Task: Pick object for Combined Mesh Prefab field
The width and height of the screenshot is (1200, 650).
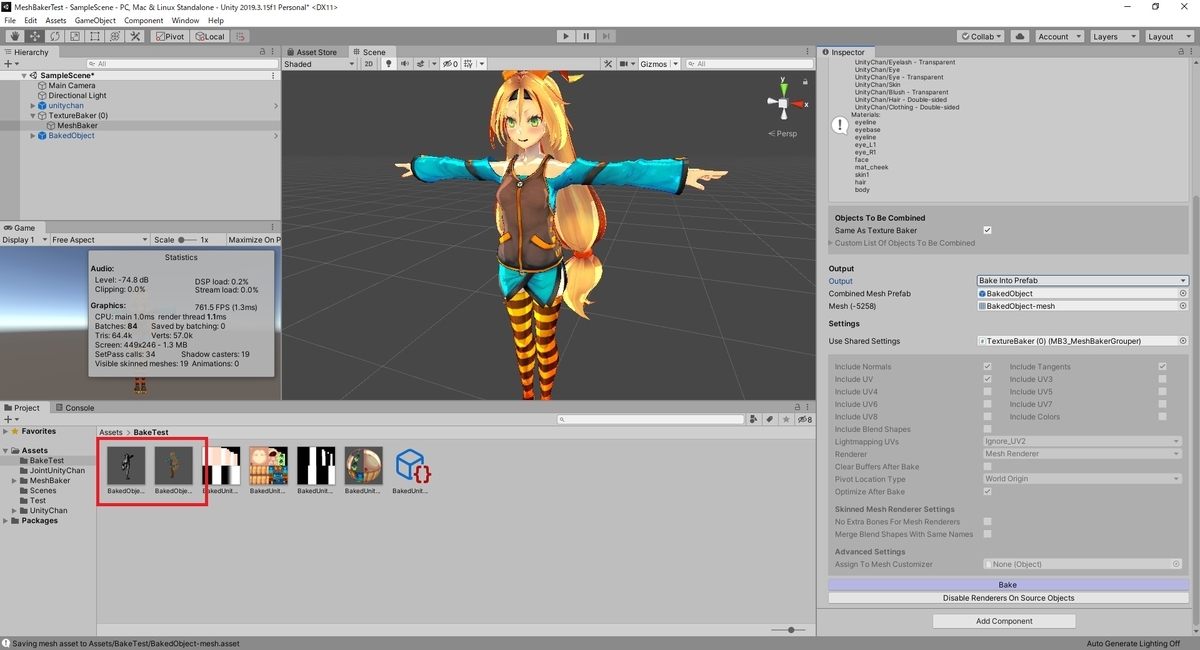Action: point(1182,294)
